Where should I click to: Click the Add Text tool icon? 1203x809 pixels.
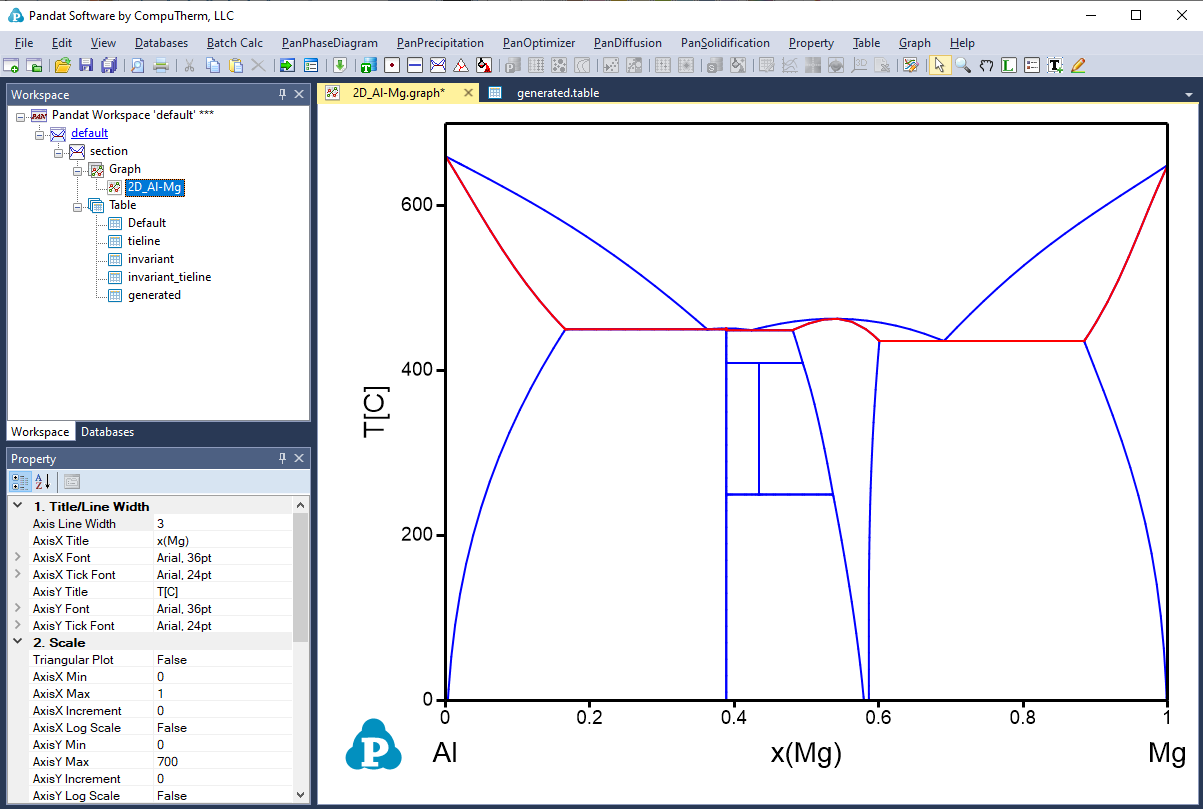(1055, 65)
